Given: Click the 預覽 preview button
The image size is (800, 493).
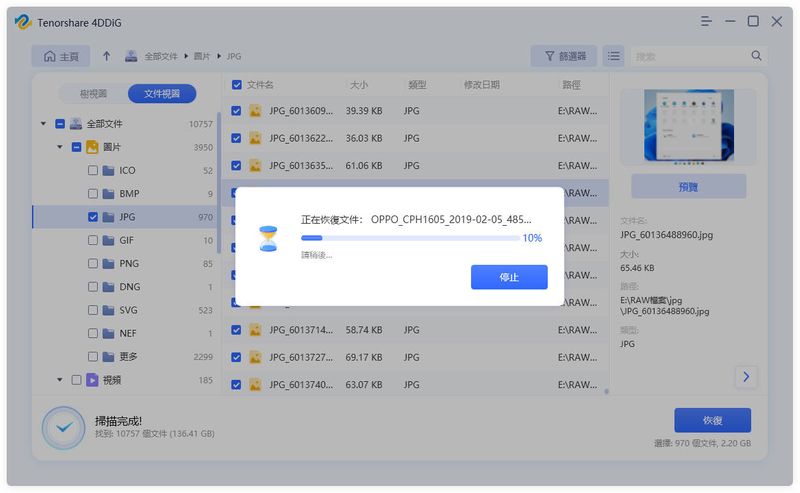Looking at the screenshot, I should click(x=688, y=187).
